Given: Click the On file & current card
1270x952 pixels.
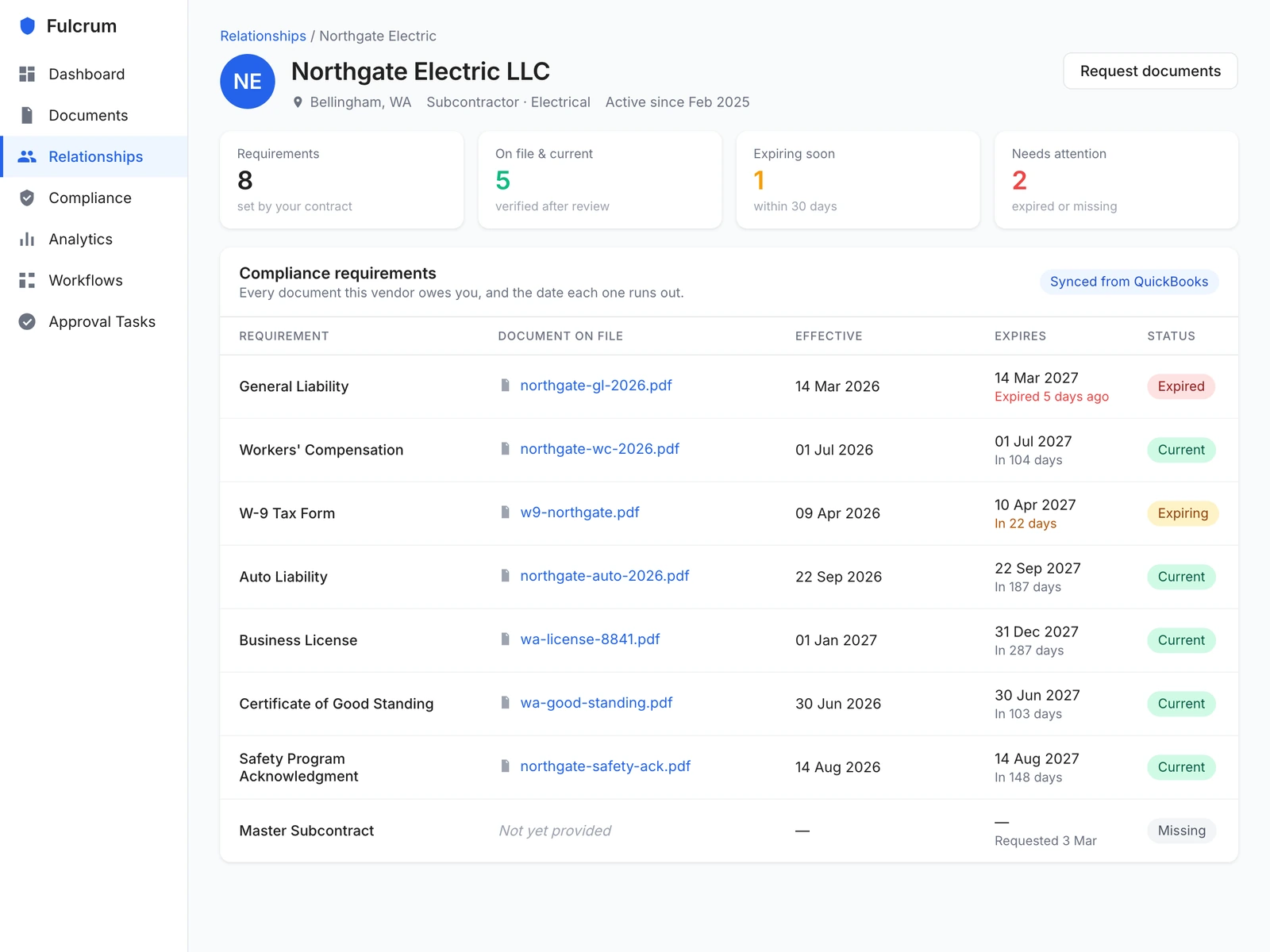Looking at the screenshot, I should point(600,180).
